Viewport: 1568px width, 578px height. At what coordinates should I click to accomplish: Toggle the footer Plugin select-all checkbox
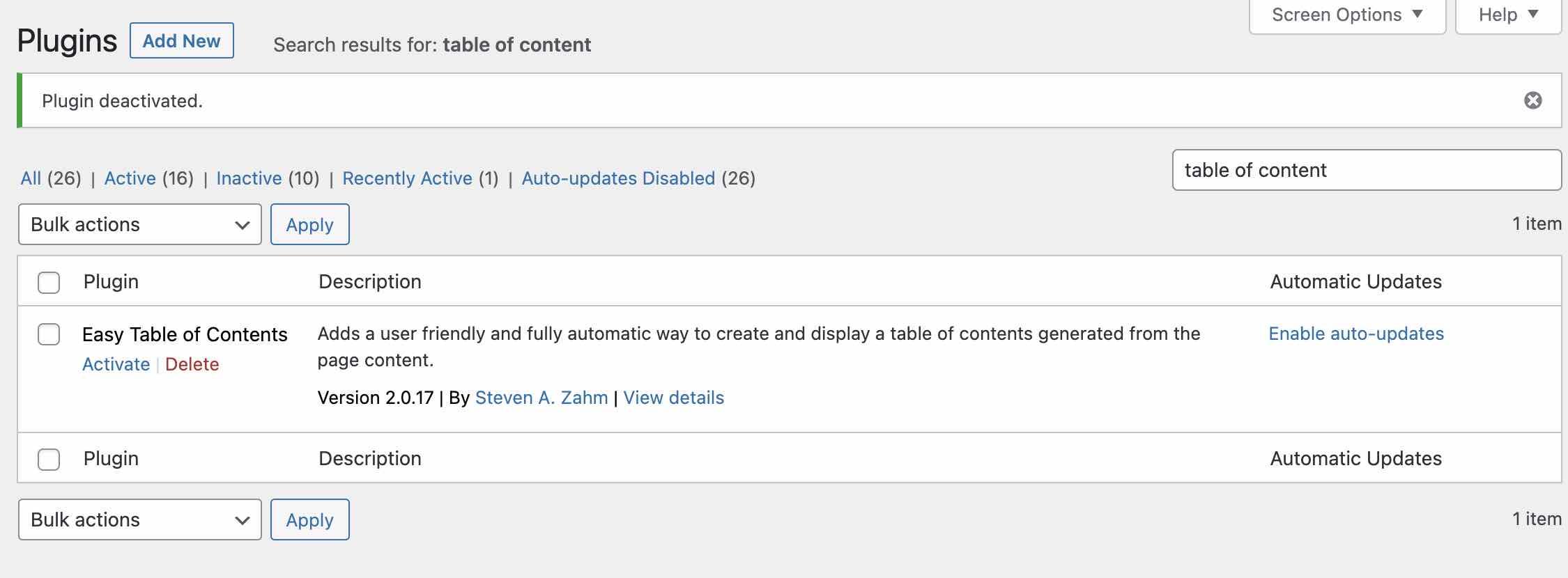pos(49,460)
